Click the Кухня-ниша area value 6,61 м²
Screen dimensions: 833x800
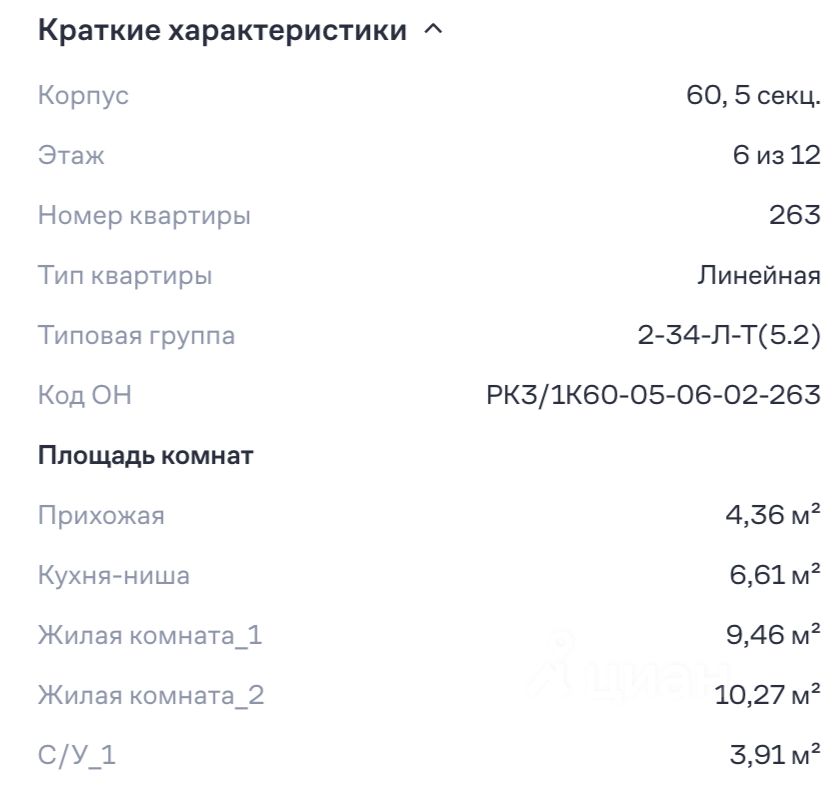(x=775, y=575)
